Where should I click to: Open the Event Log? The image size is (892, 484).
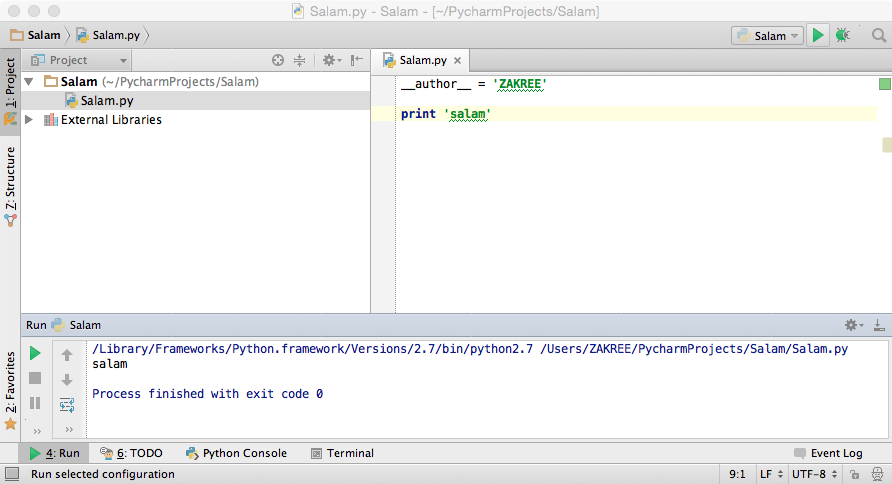coord(828,453)
